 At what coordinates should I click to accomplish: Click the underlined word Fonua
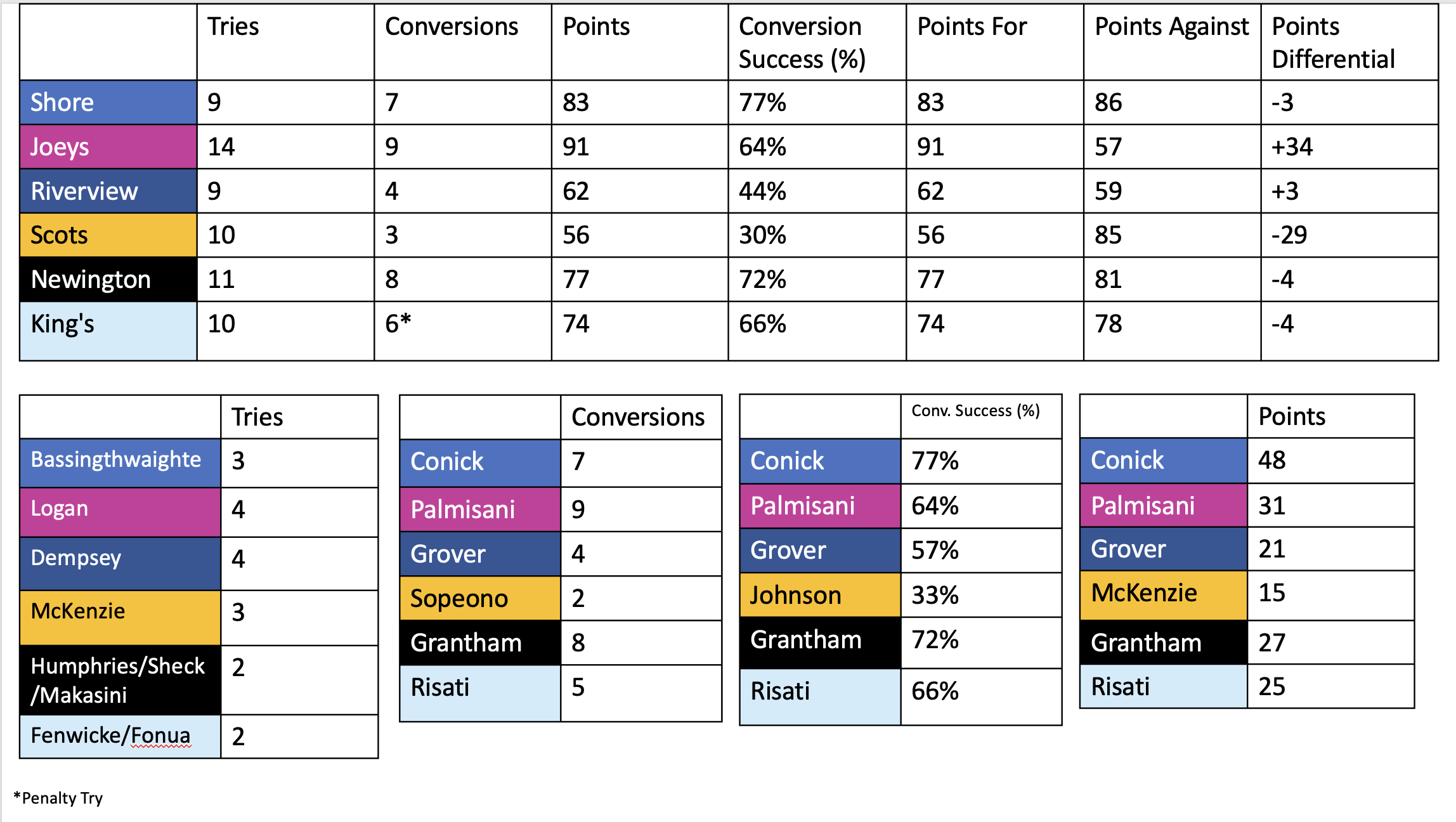160,736
